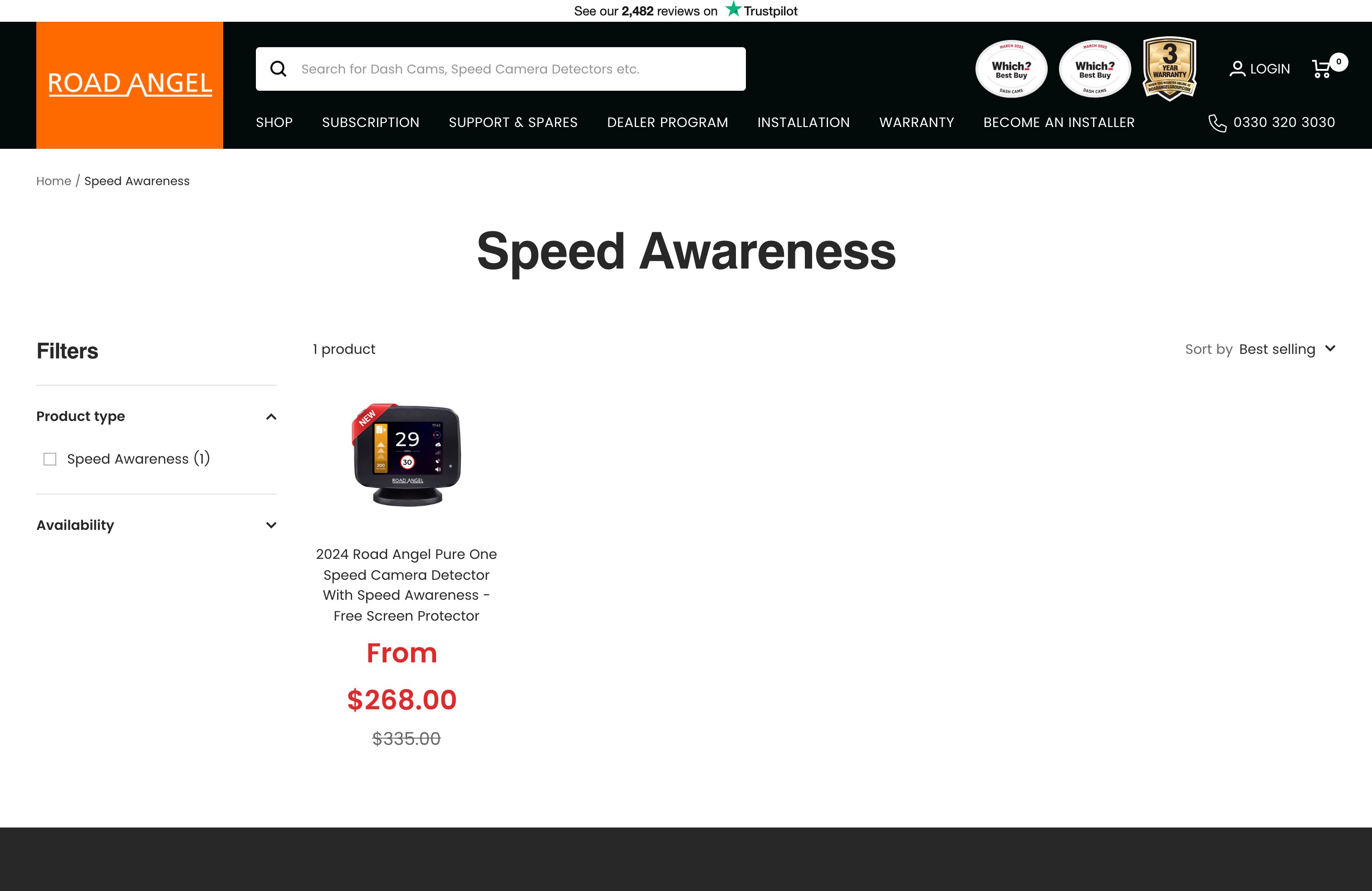1372x891 pixels.
Task: Click the 3 Year Warranty badge
Action: coord(1170,69)
